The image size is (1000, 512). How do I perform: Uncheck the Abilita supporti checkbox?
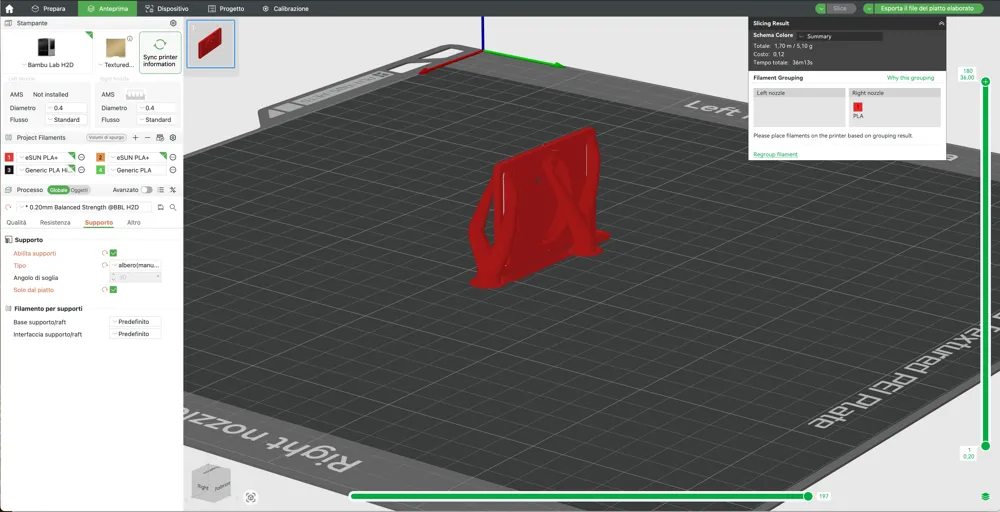tap(114, 253)
